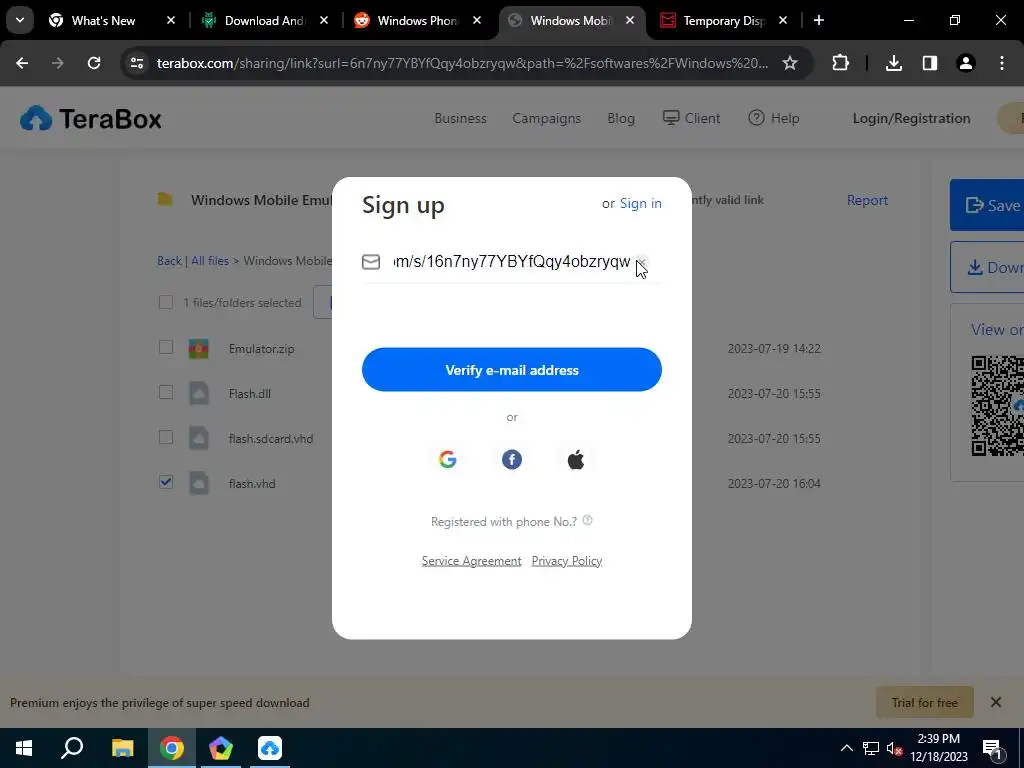The width and height of the screenshot is (1024, 768).
Task: Close the What's New tab
Action: (x=170, y=20)
